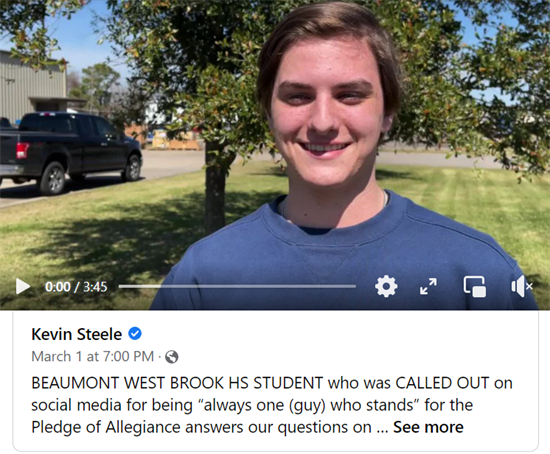Viewport: 550px width, 454px height.
Task: Open the video settings gear
Action: [386, 286]
